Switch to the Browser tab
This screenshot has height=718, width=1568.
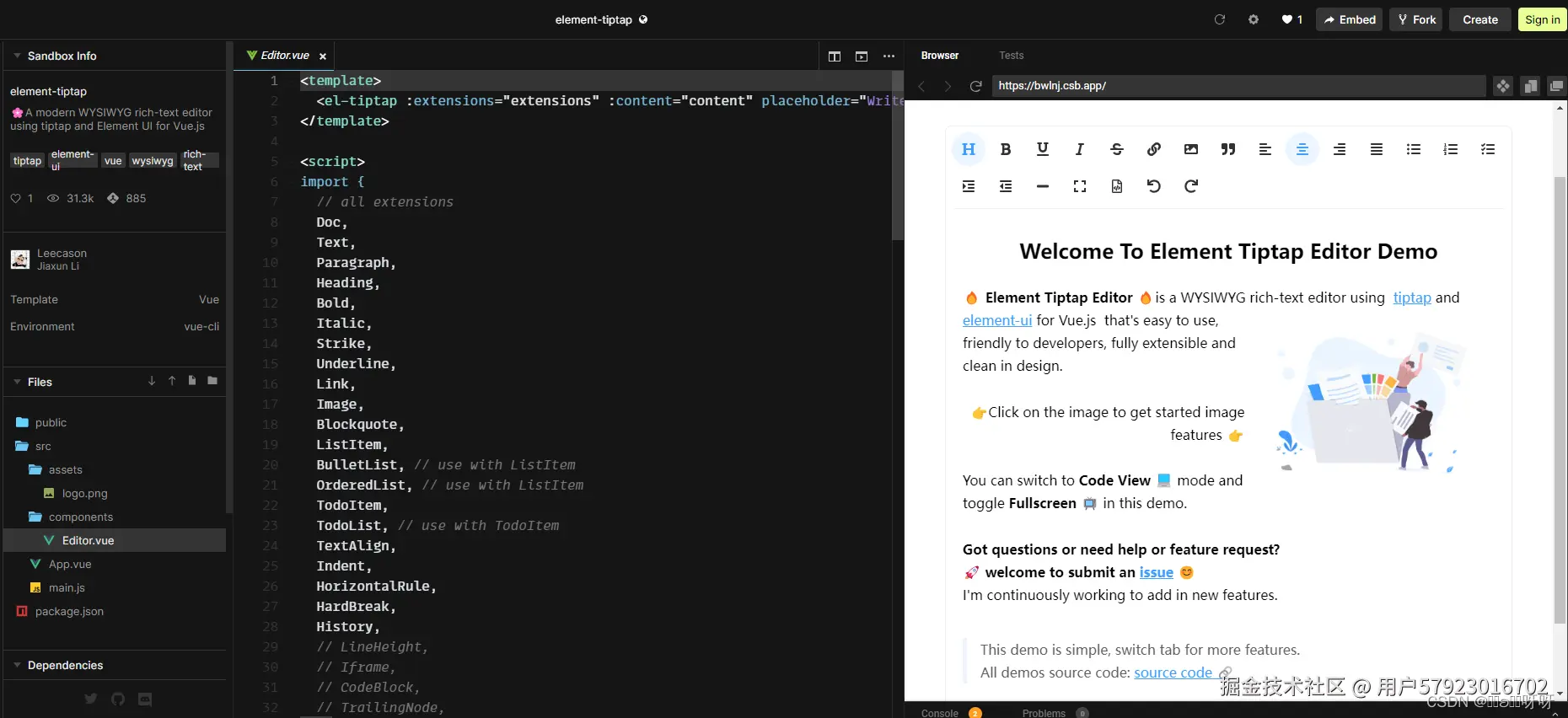[x=940, y=56]
